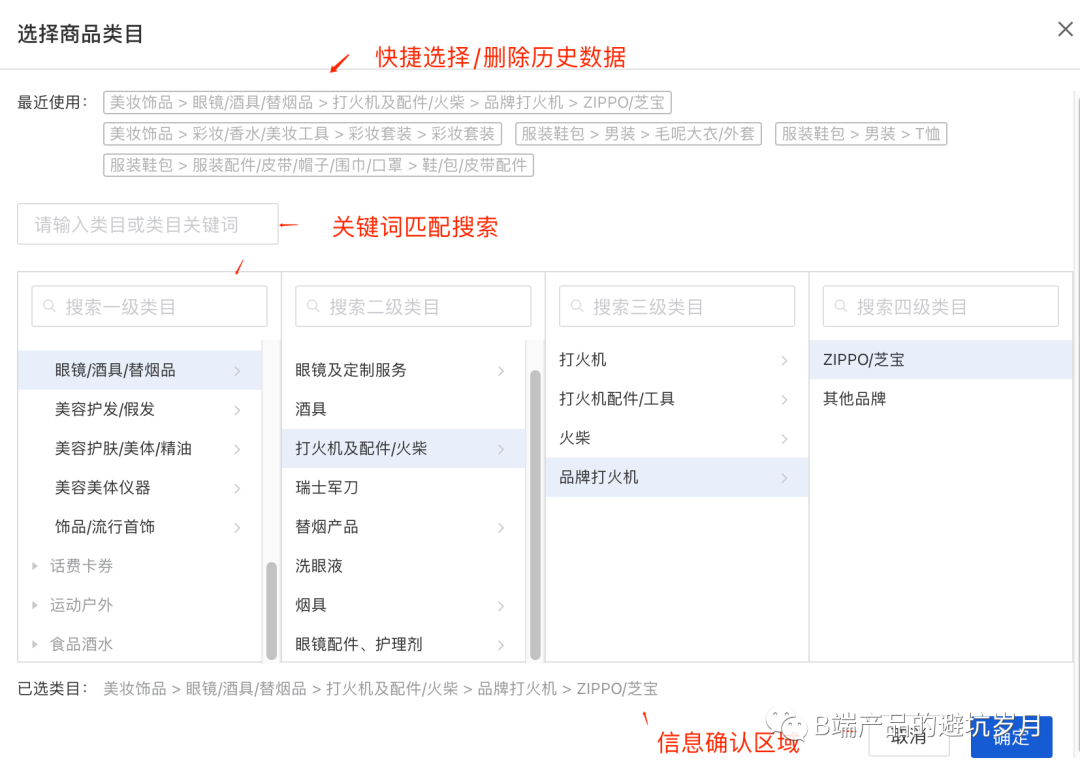The width and height of the screenshot is (1080, 773).
Task: Click the magnifier icon in third-level category search
Action: tap(577, 305)
